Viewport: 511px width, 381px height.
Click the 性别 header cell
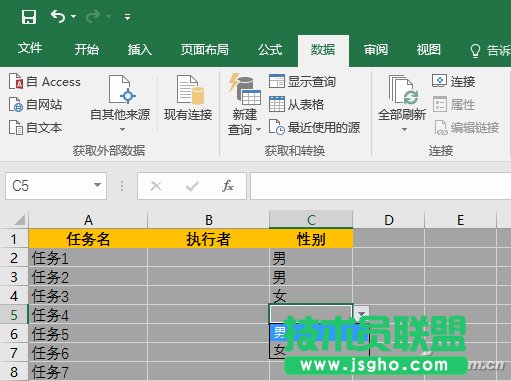coord(311,239)
